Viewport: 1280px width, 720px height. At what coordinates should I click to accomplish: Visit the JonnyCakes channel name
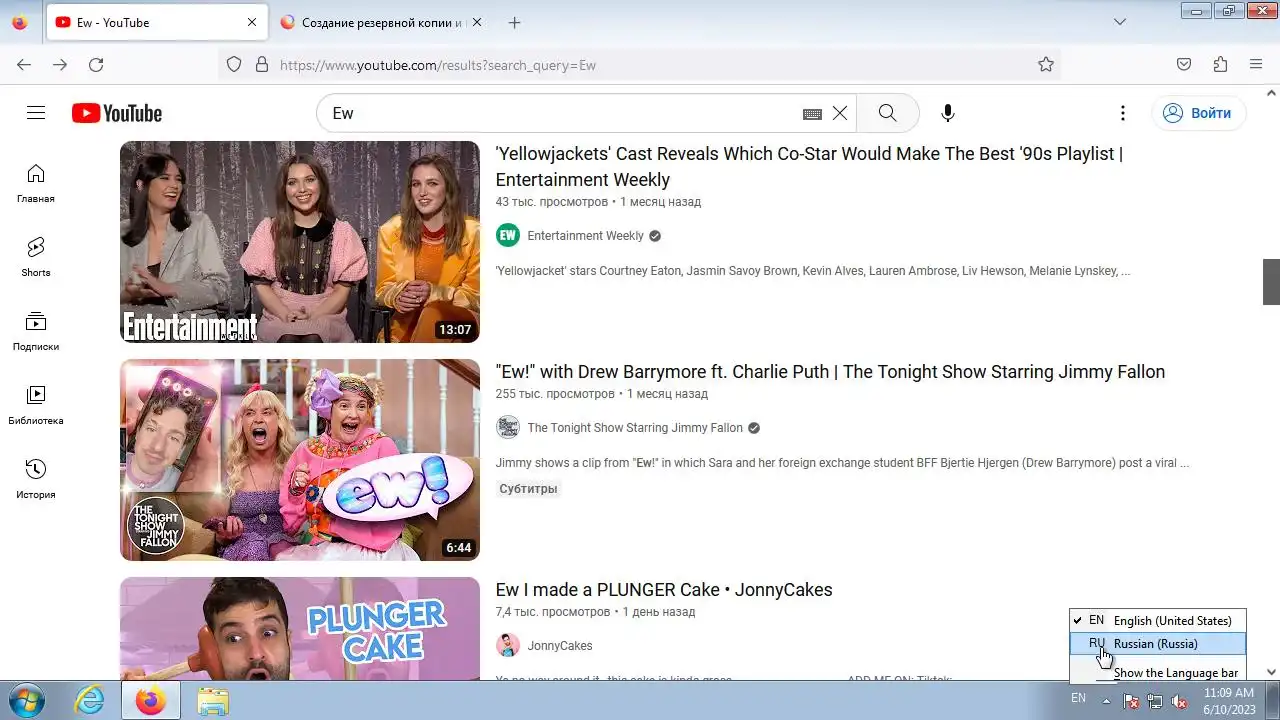point(560,646)
